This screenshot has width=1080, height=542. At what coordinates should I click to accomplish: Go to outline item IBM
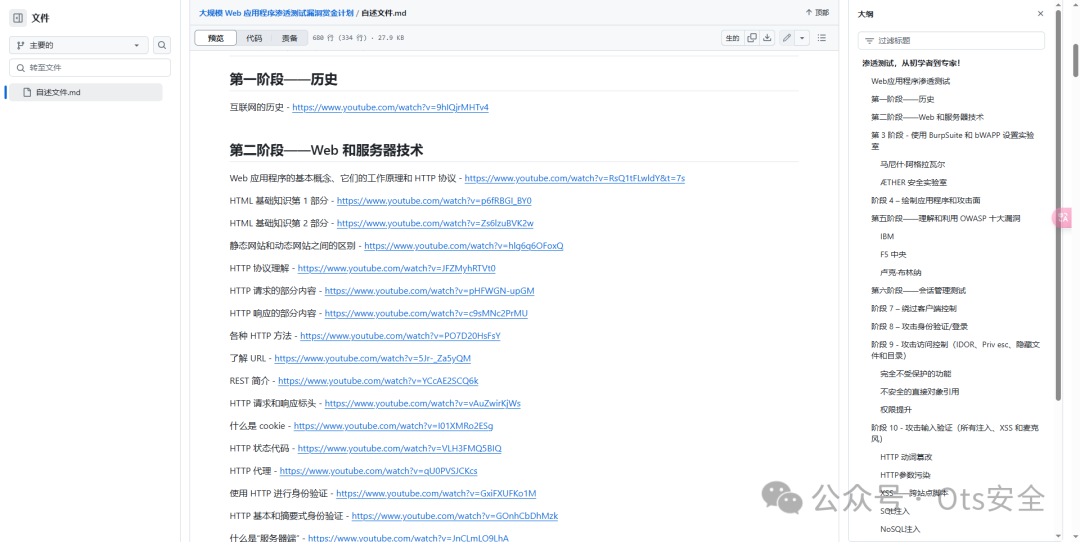click(886, 236)
